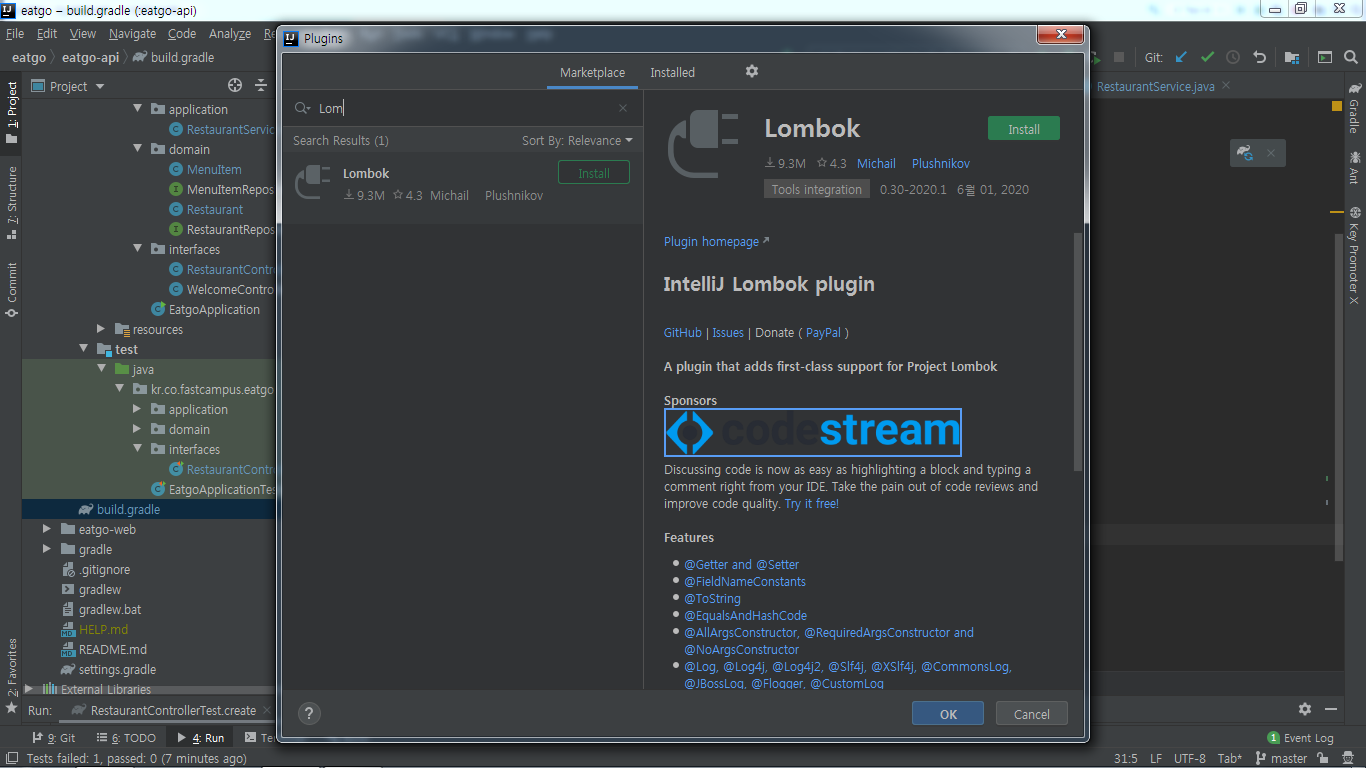Open plugin settings gear in Plugins dialog

point(752,71)
